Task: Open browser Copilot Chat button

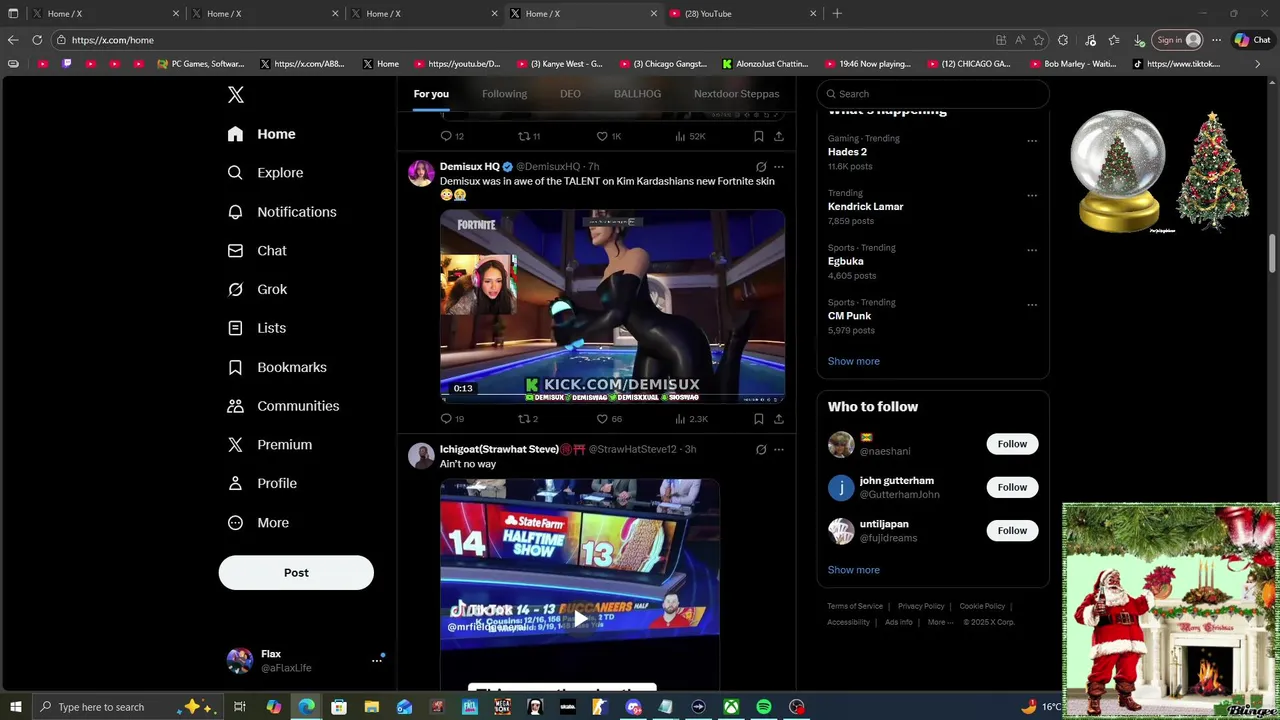Action: (x=1251, y=40)
